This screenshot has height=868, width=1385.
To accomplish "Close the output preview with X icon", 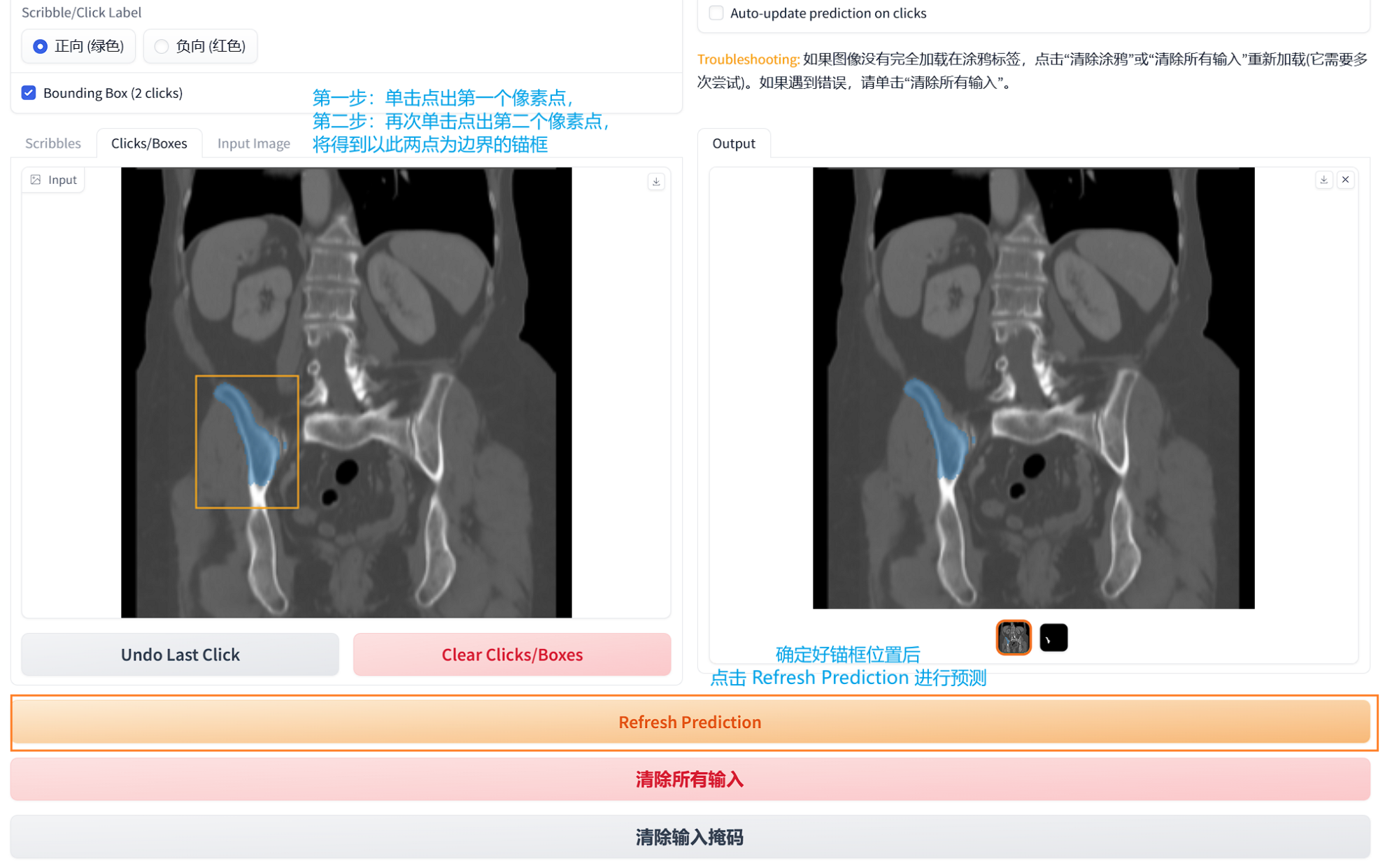I will (x=1345, y=180).
